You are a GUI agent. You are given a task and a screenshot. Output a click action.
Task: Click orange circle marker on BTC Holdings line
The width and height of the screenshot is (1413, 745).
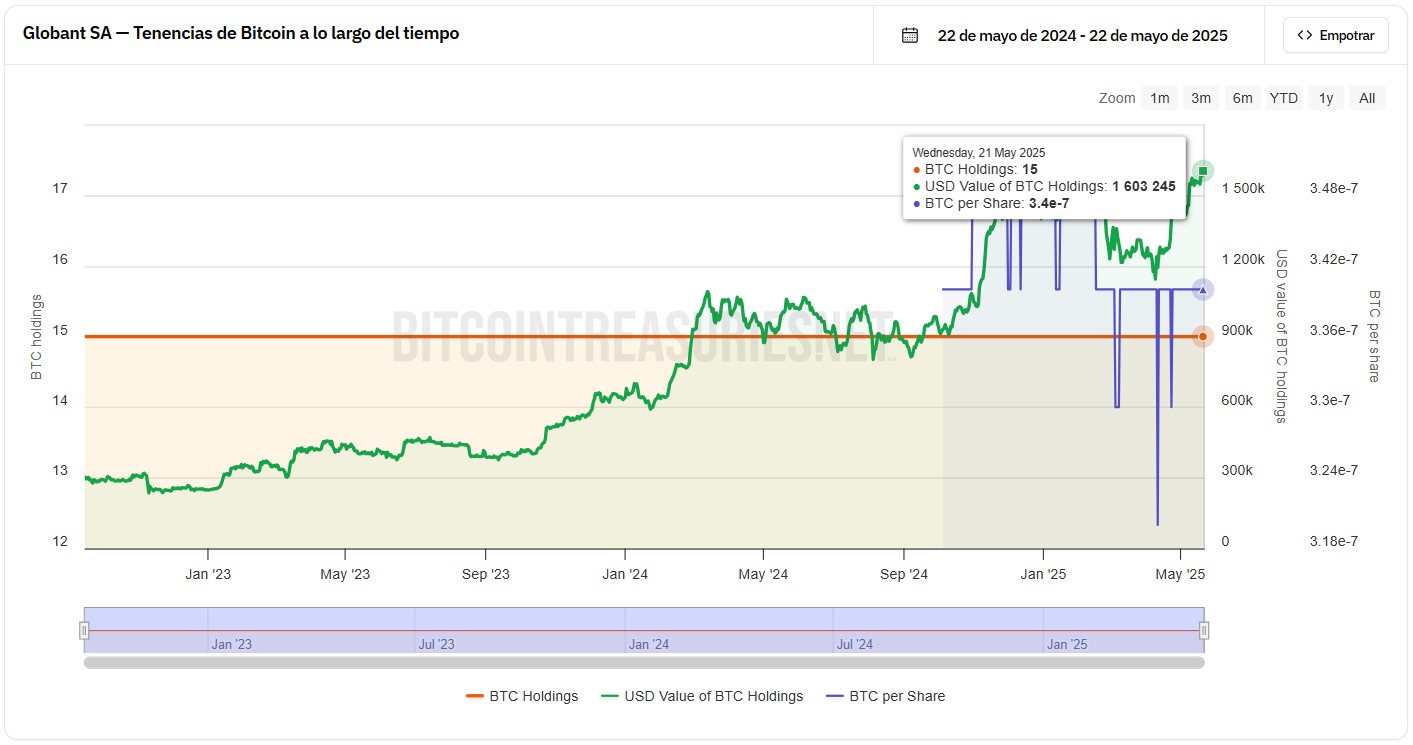(1203, 336)
